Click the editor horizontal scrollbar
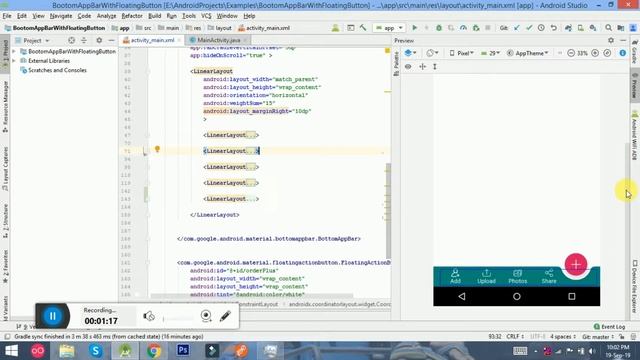Image resolution: width=640 pixels, height=360 pixels. coord(251,296)
